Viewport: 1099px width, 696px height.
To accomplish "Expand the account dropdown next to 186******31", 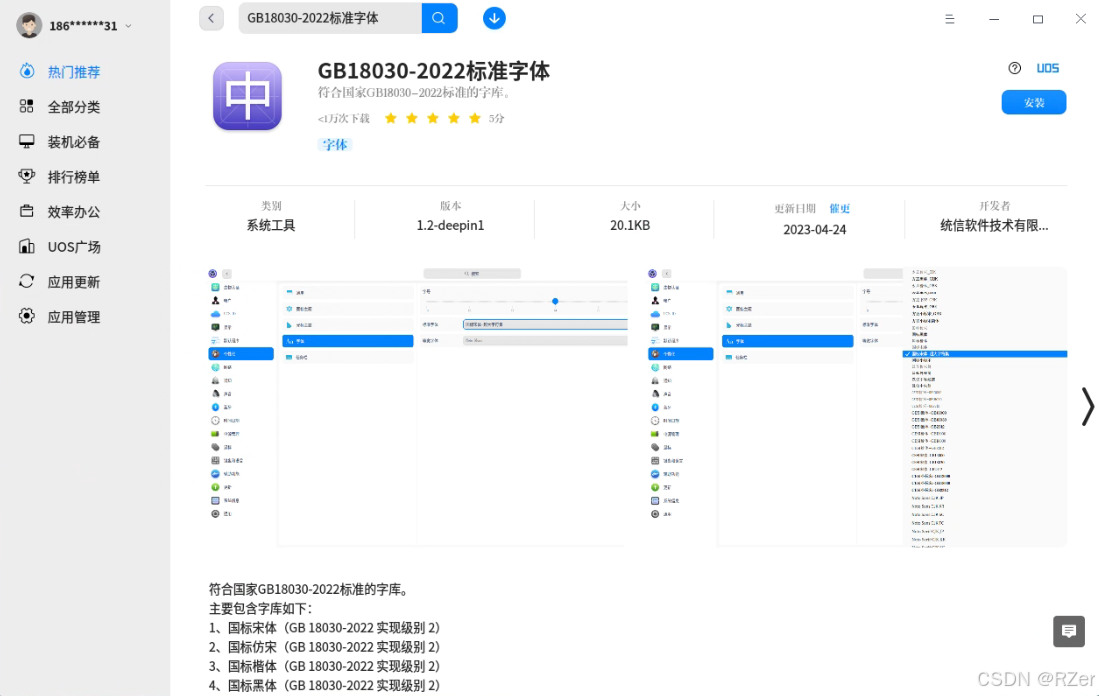I will pos(128,26).
